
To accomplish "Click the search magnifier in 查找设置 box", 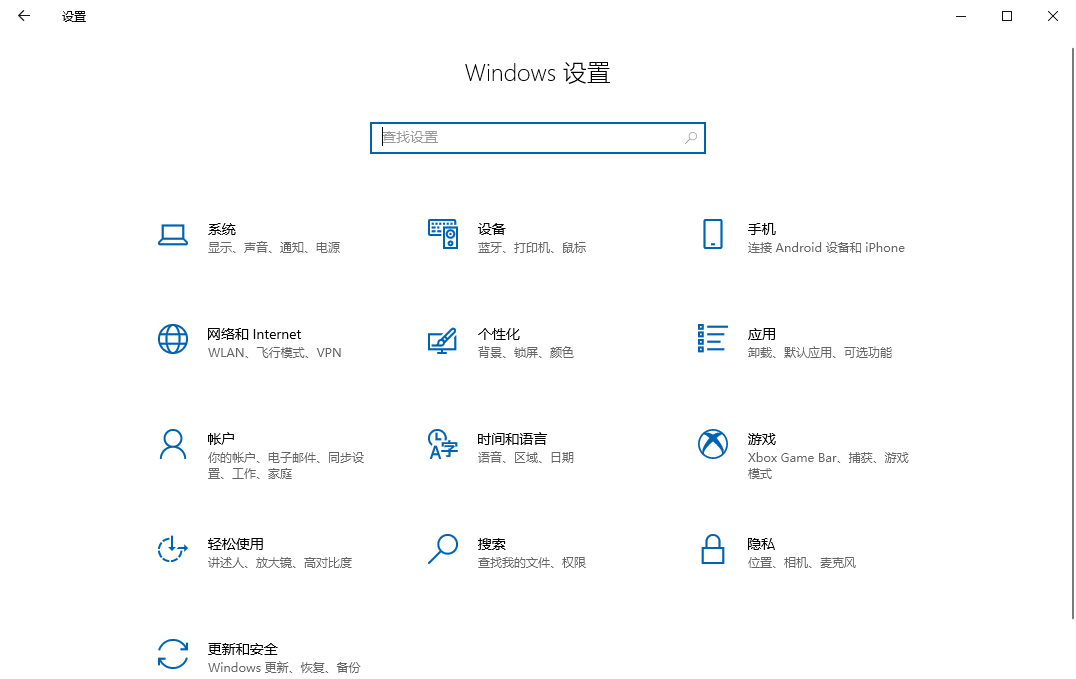I will coord(691,138).
